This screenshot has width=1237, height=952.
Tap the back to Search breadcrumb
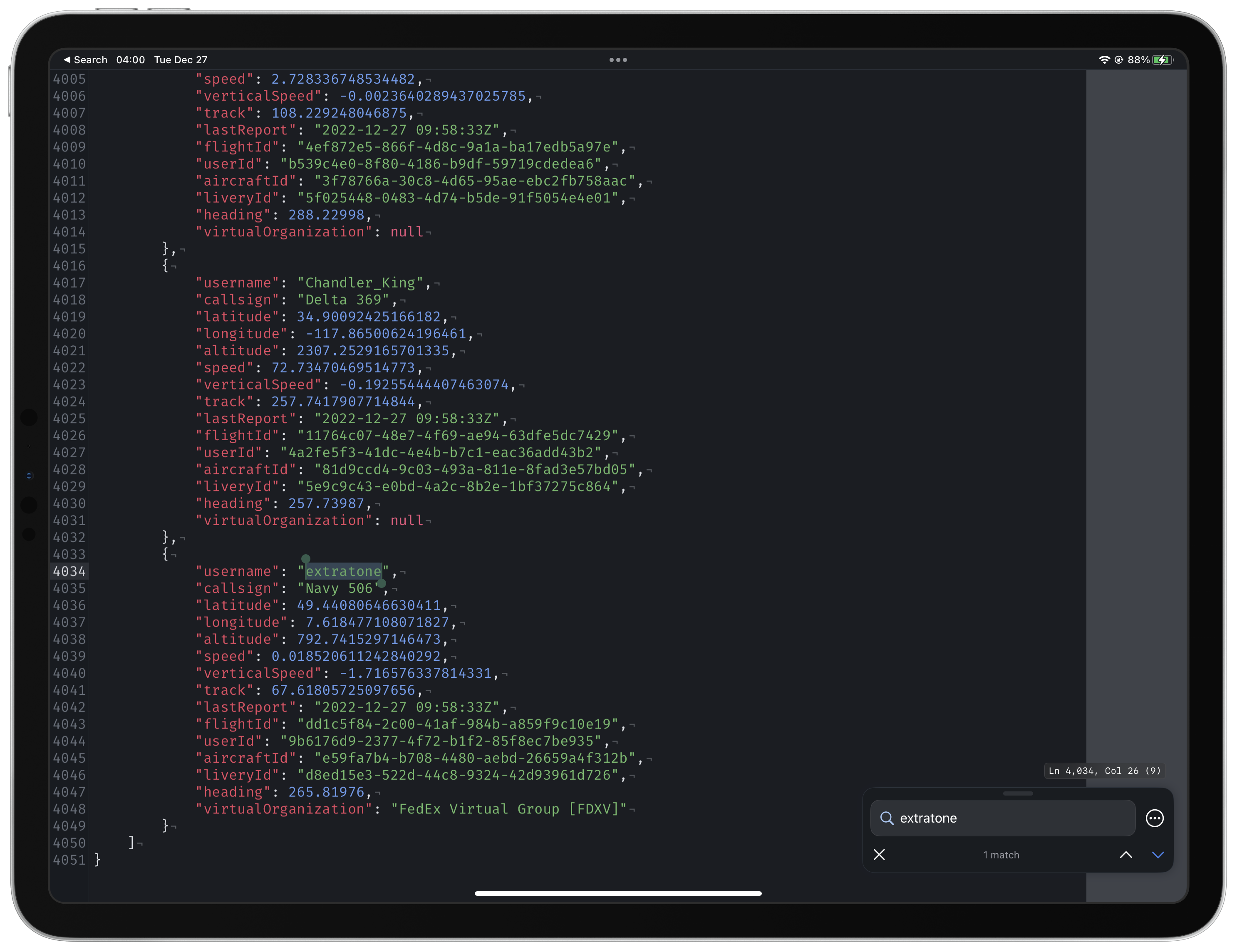pos(85,59)
